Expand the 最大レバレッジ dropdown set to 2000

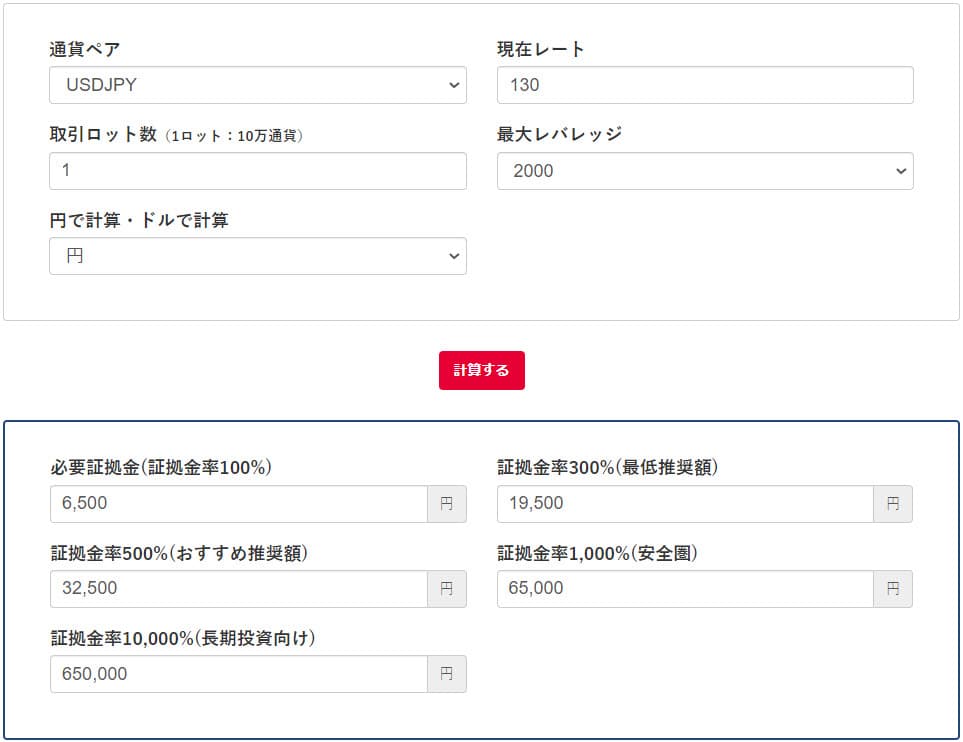(x=704, y=171)
